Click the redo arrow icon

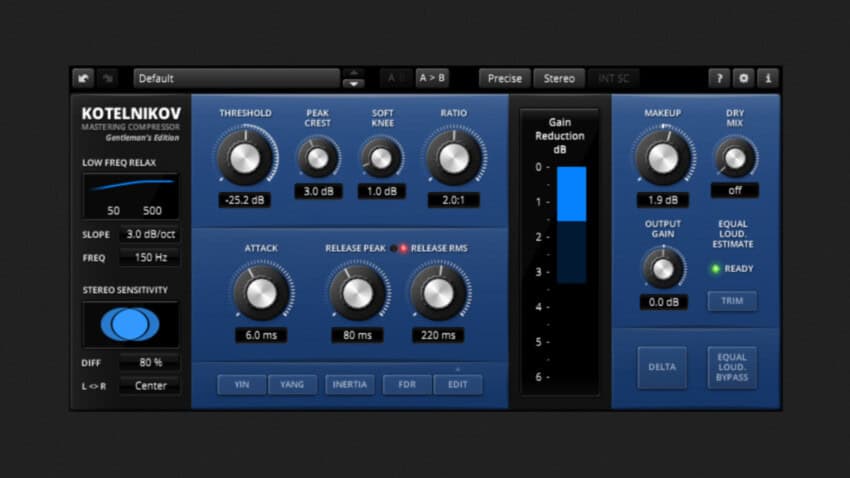[x=108, y=78]
